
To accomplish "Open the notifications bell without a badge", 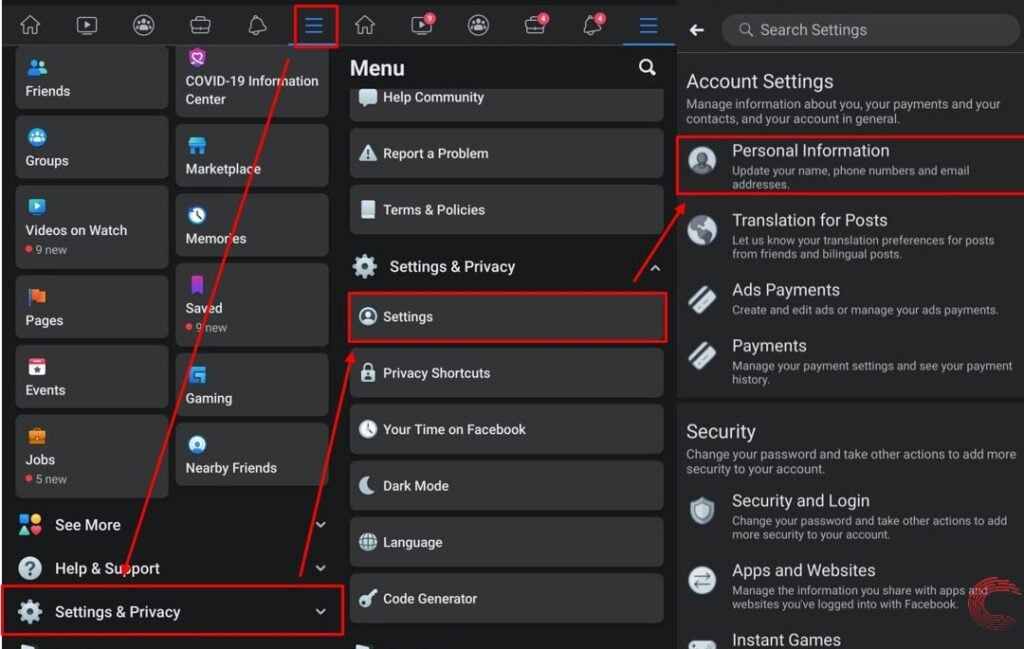I will (x=257, y=25).
